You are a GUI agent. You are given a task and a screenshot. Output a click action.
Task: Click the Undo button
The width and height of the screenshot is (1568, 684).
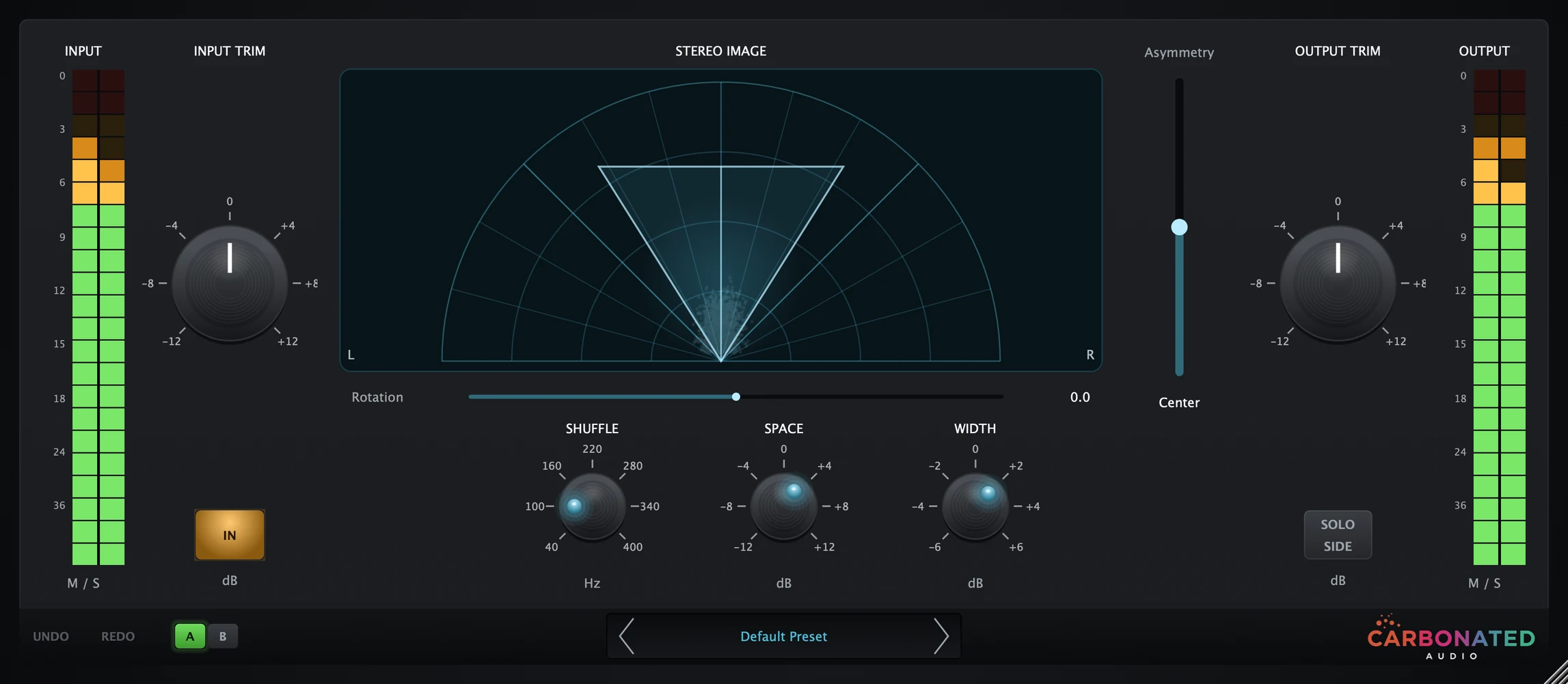tap(51, 636)
